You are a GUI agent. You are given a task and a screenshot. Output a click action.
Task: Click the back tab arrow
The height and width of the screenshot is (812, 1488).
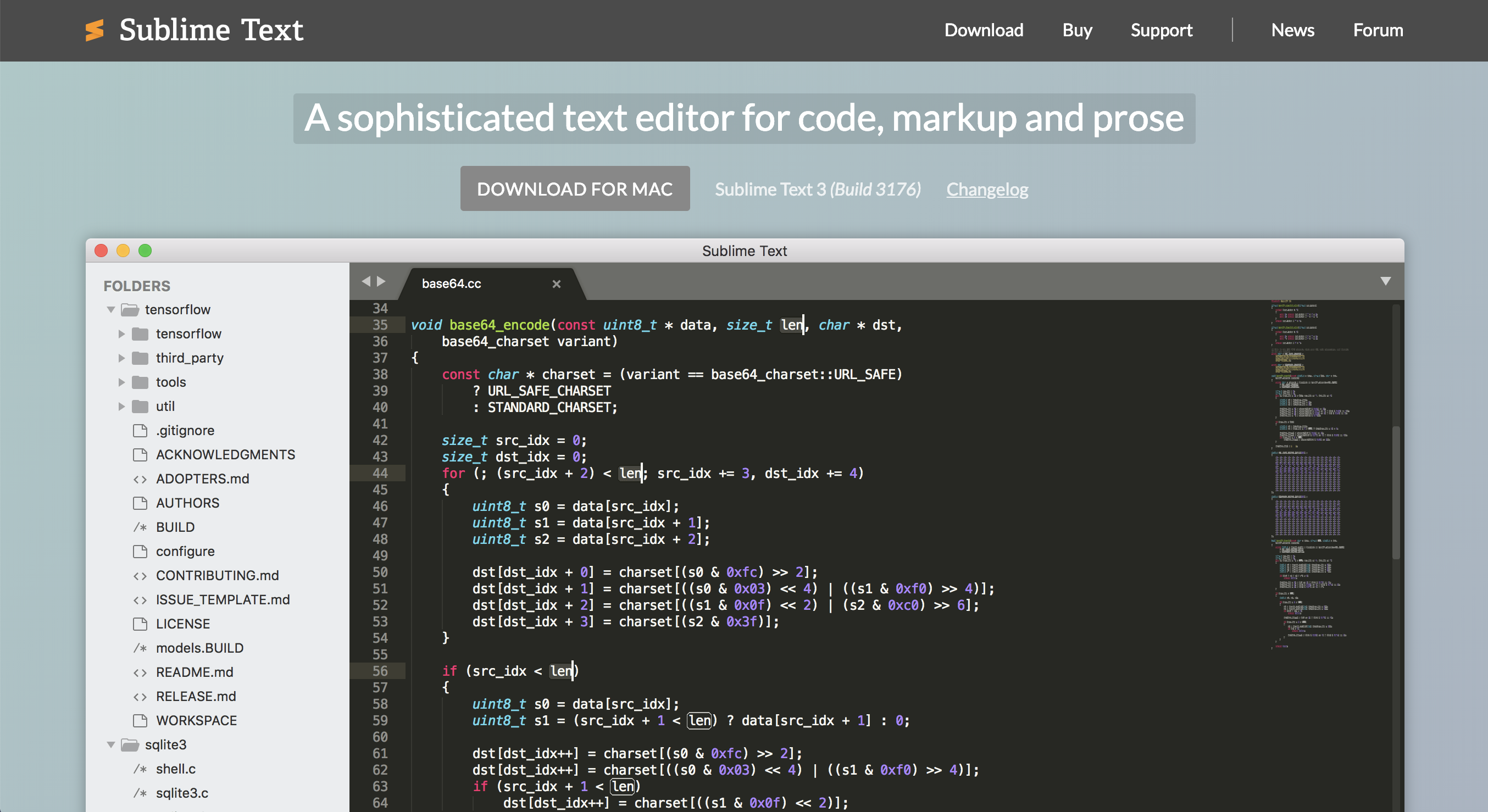tap(366, 281)
